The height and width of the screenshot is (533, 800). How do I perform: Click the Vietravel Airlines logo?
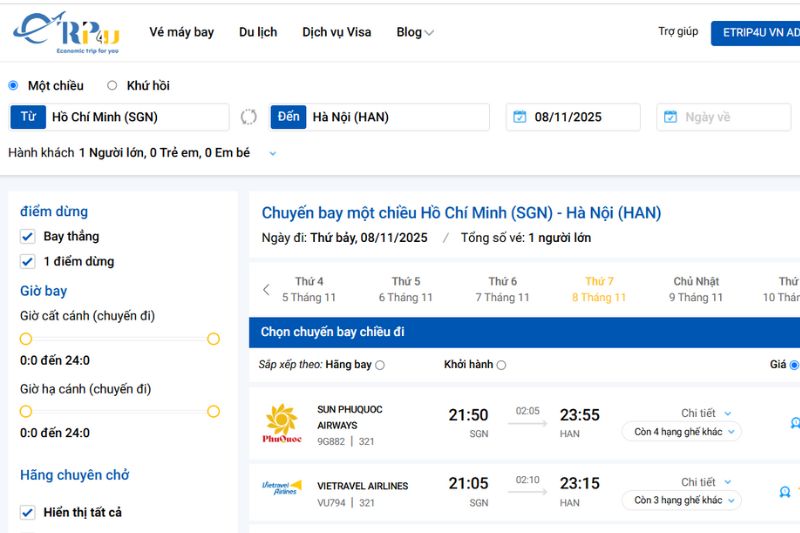pos(282,488)
